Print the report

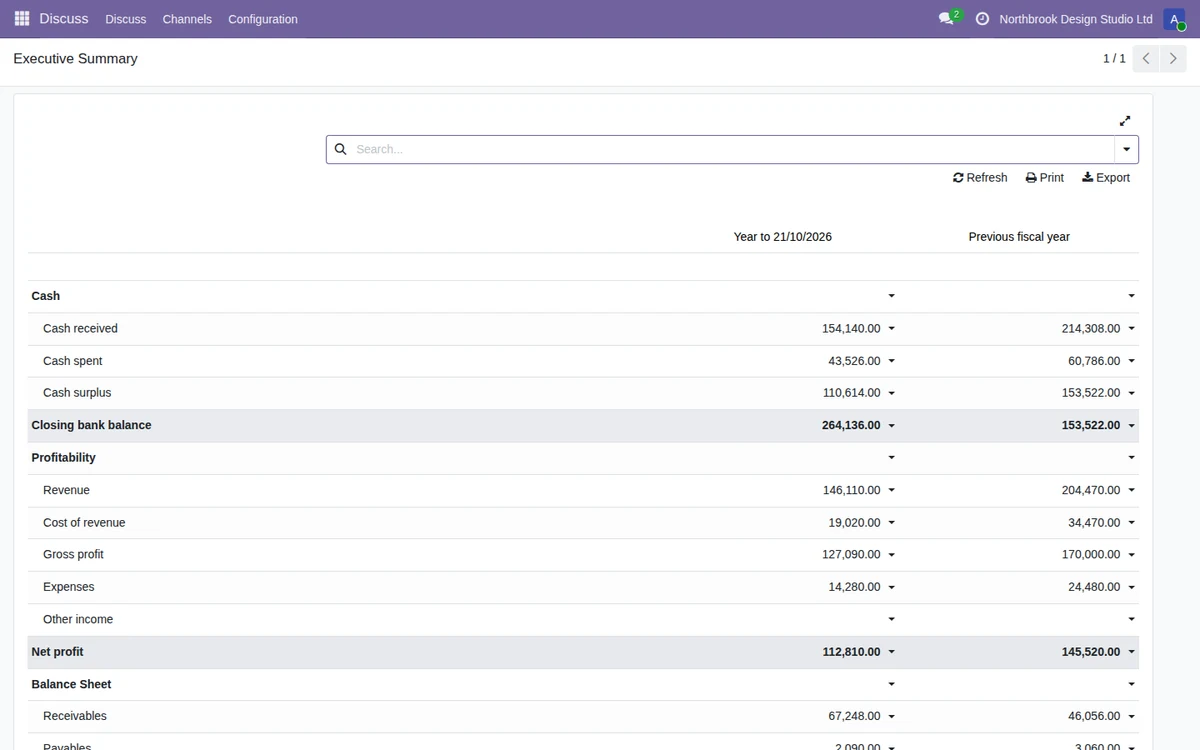click(1045, 178)
